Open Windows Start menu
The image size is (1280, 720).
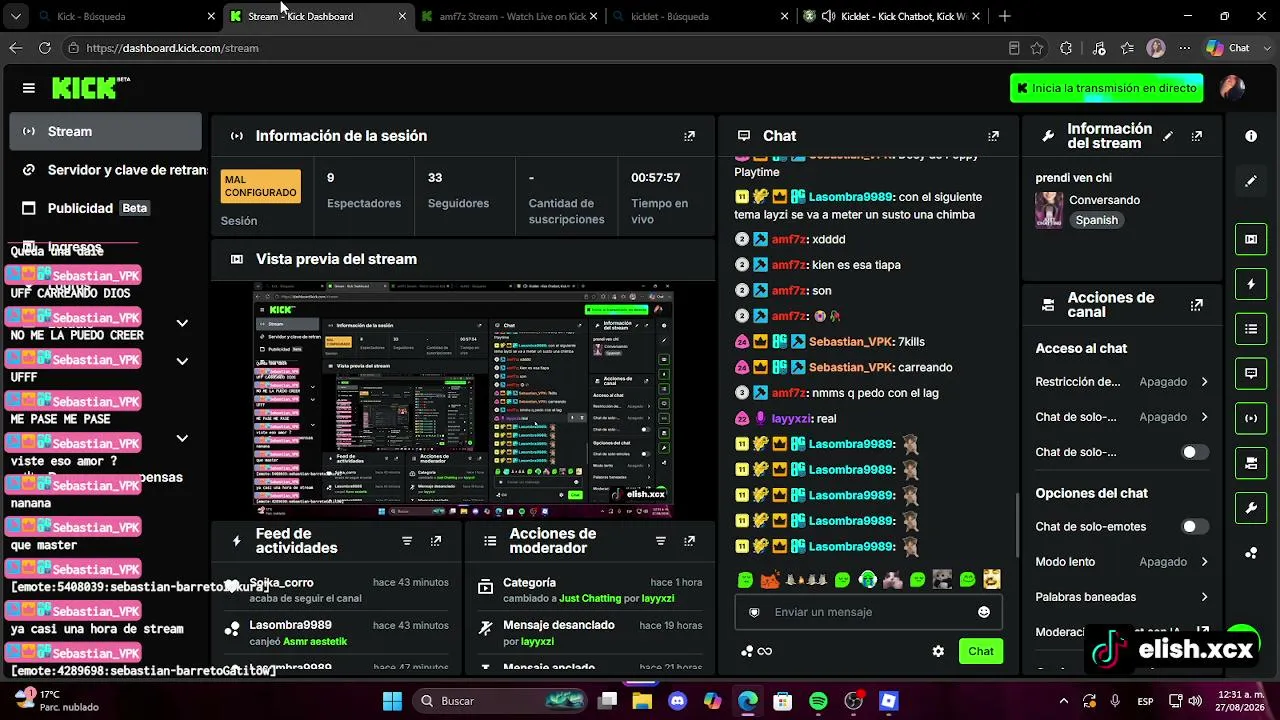(x=392, y=701)
